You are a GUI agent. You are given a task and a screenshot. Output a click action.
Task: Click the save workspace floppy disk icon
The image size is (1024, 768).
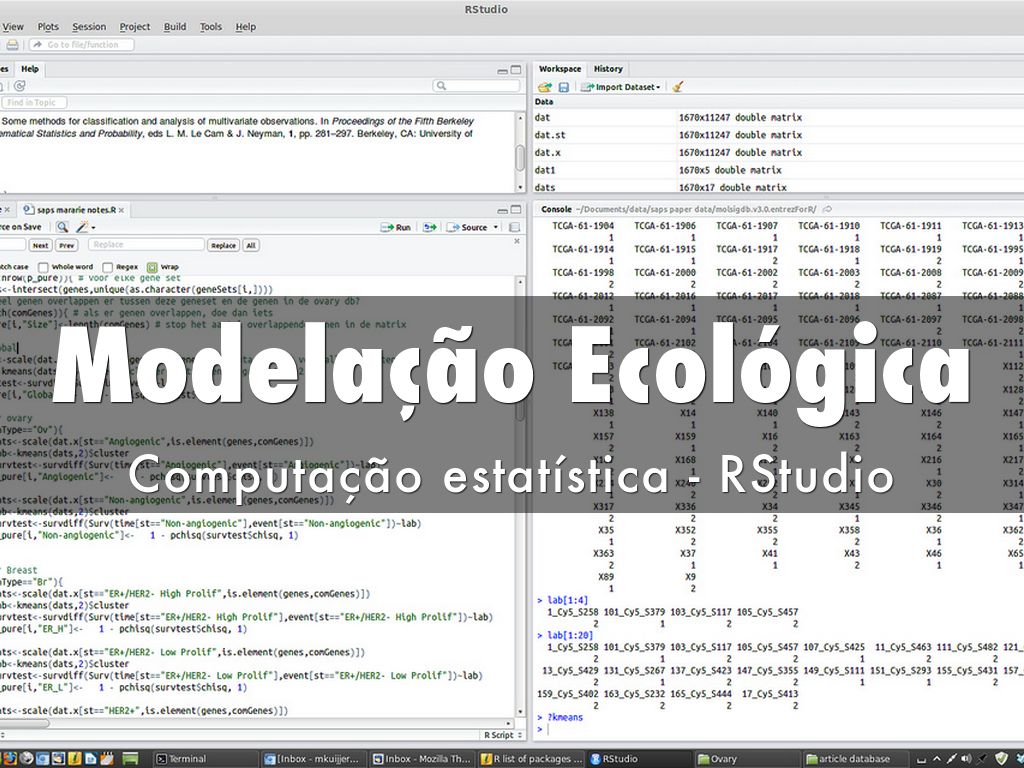[x=563, y=87]
